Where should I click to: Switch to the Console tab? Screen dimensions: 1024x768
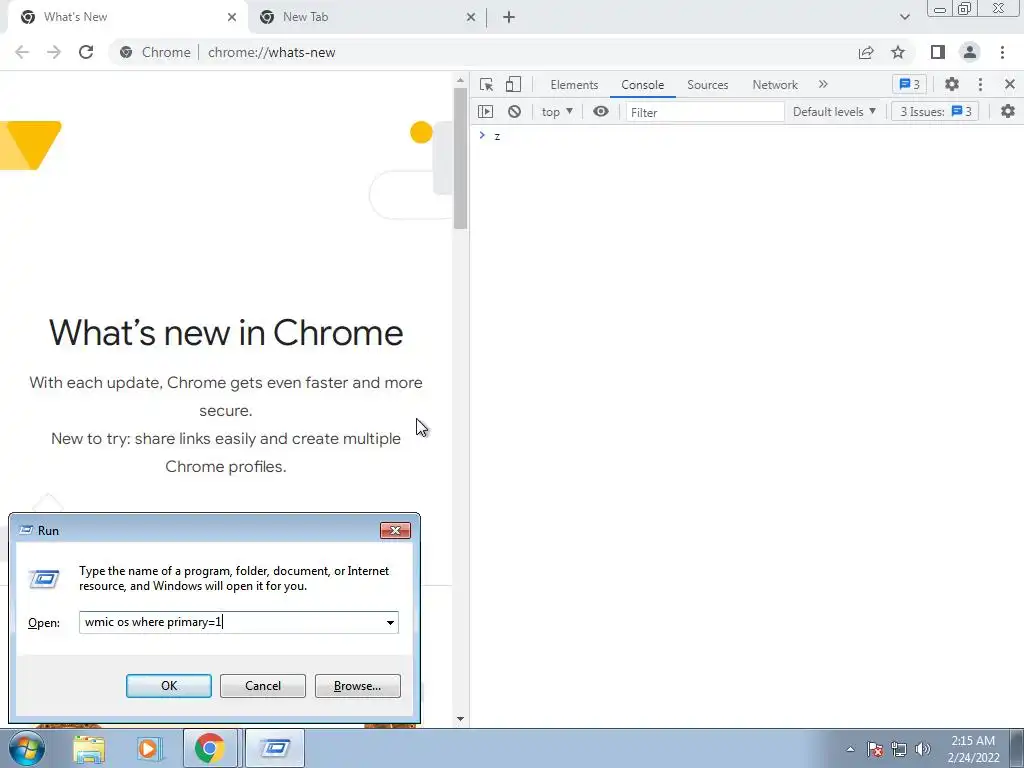pos(643,84)
